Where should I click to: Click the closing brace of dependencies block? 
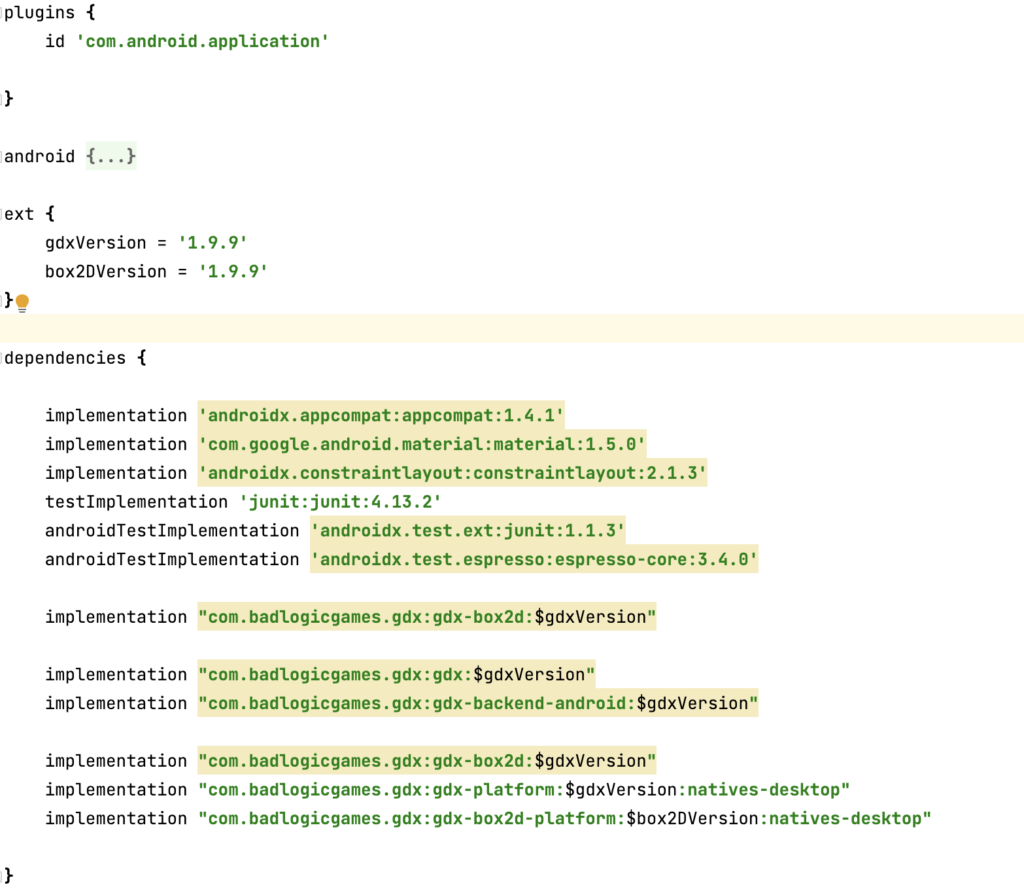[8, 875]
